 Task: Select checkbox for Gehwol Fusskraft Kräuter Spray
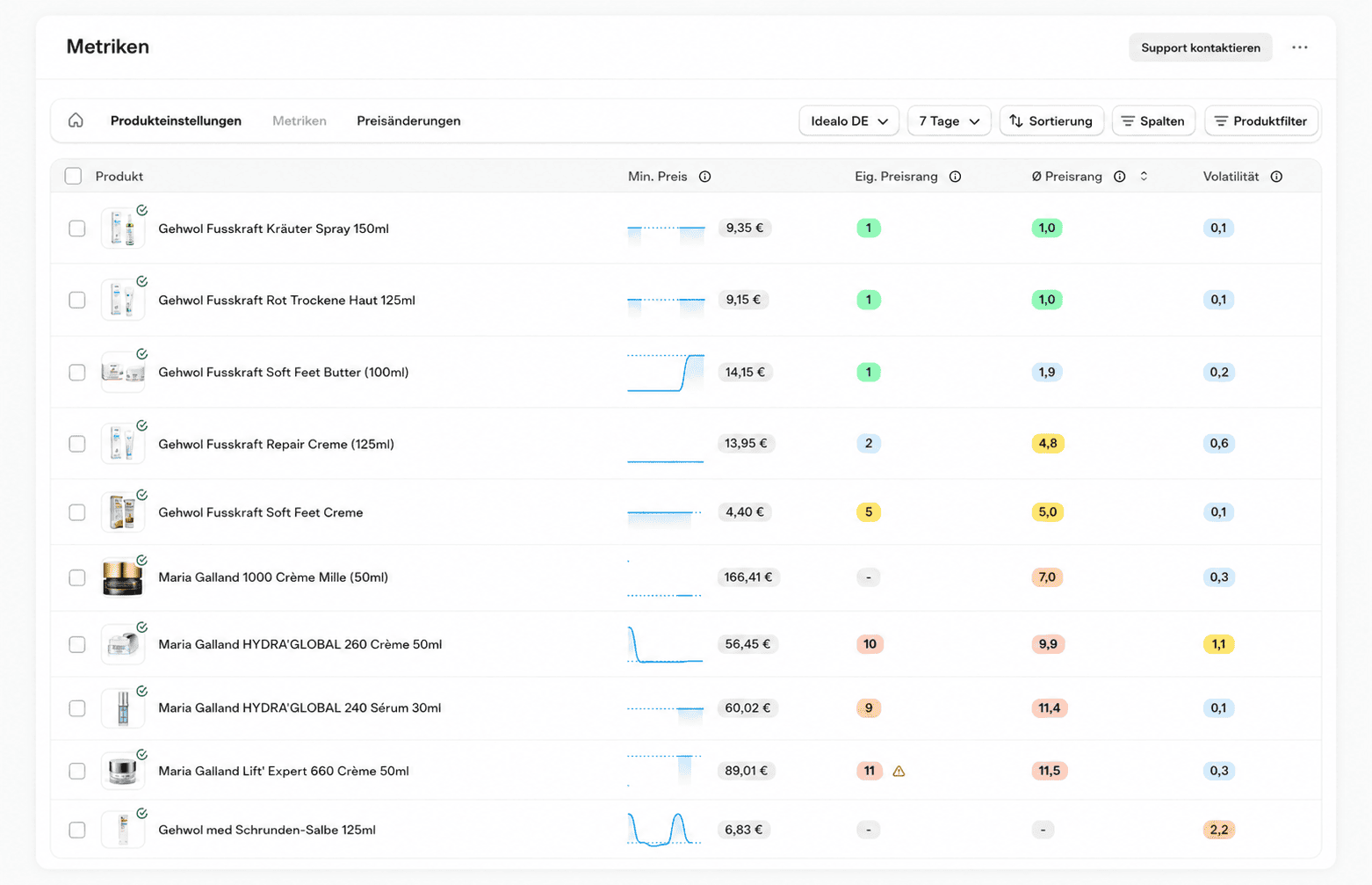tap(77, 229)
